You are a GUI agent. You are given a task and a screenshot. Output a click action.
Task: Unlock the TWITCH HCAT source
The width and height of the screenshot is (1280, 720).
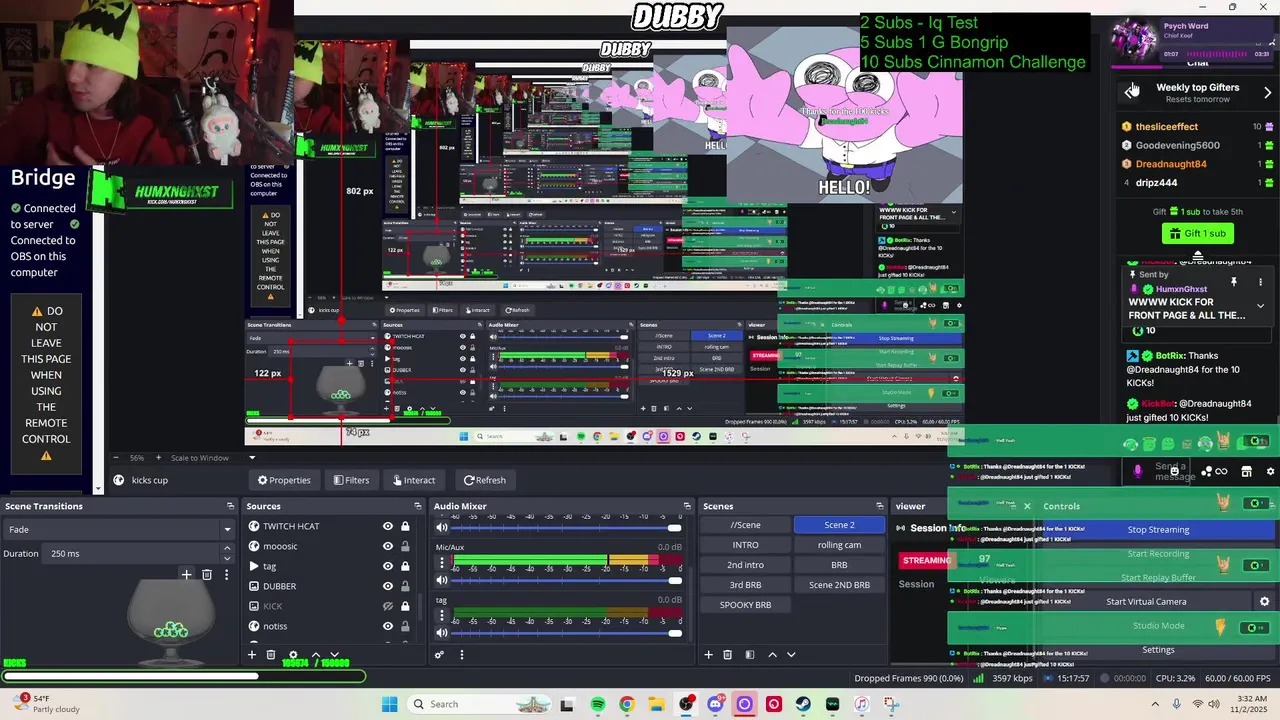pyautogui.click(x=405, y=526)
